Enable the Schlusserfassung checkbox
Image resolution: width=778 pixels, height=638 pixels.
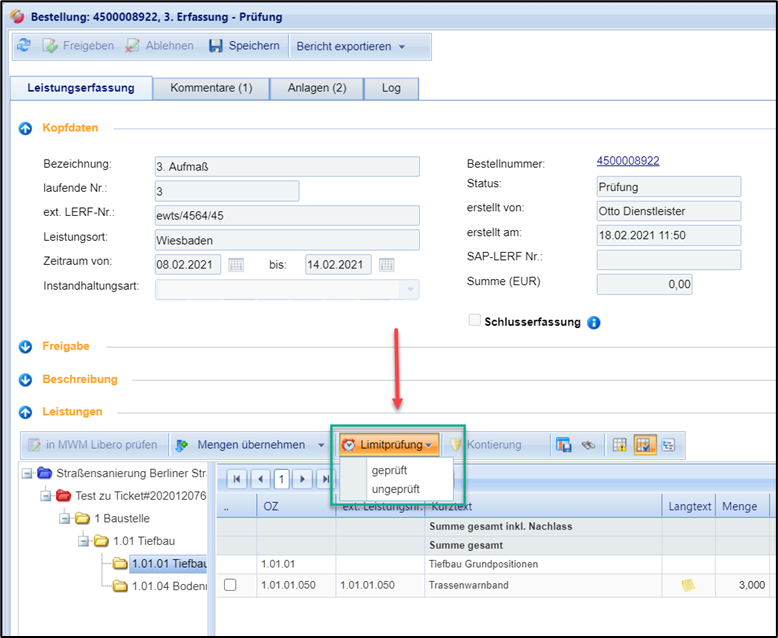[x=475, y=321]
